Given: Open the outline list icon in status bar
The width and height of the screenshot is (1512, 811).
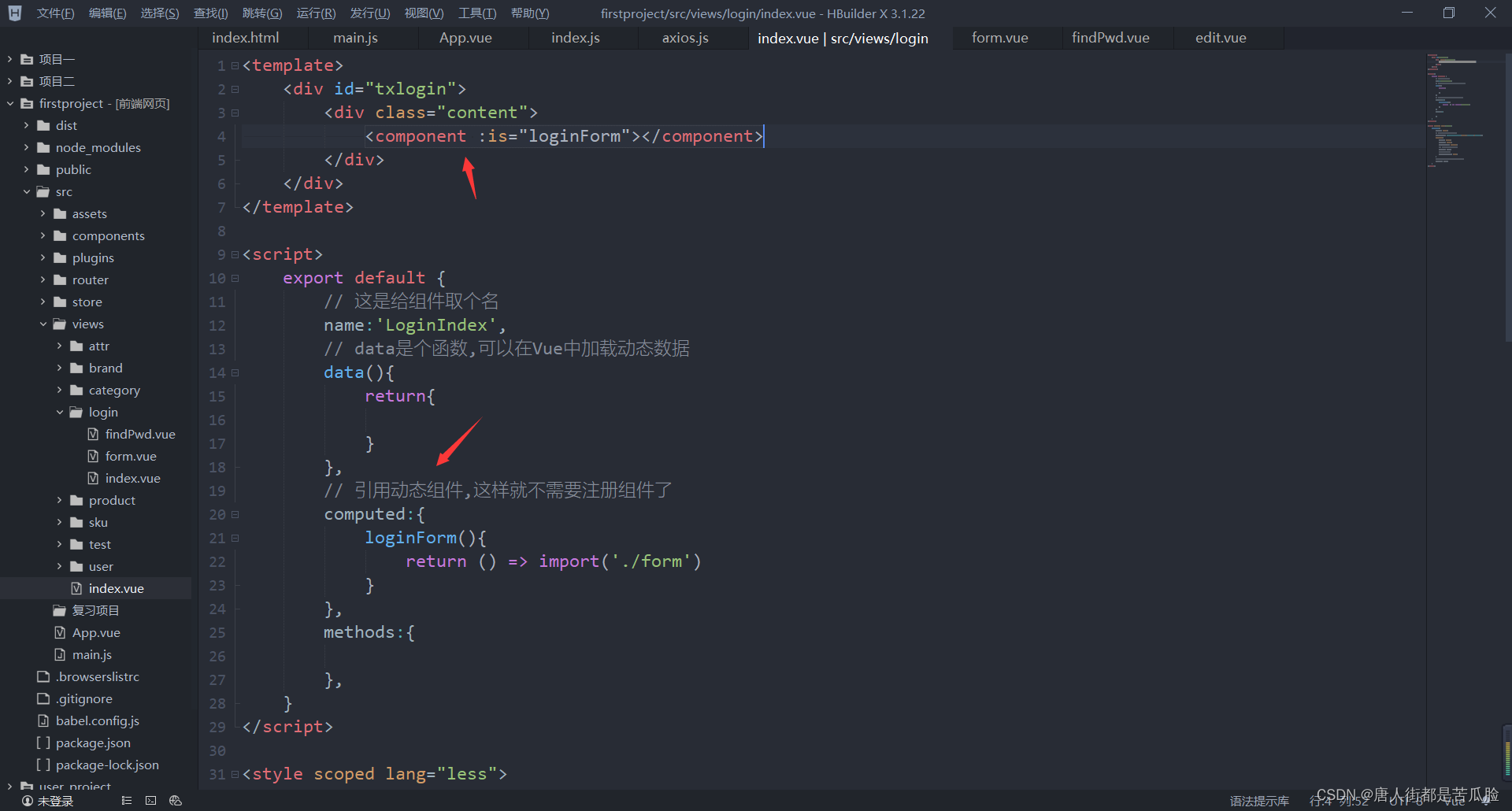Looking at the screenshot, I should 126,801.
